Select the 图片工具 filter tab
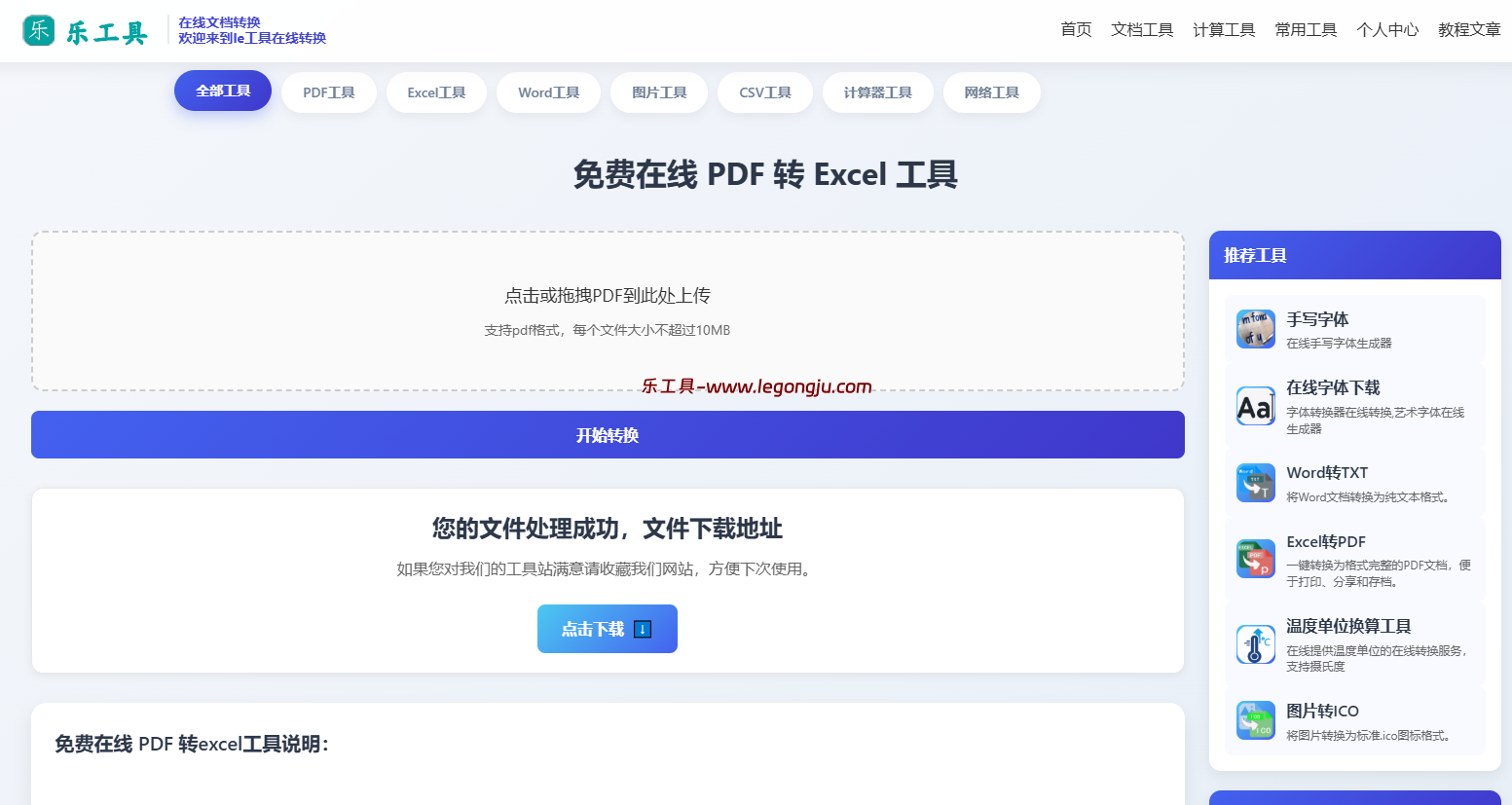 [658, 91]
